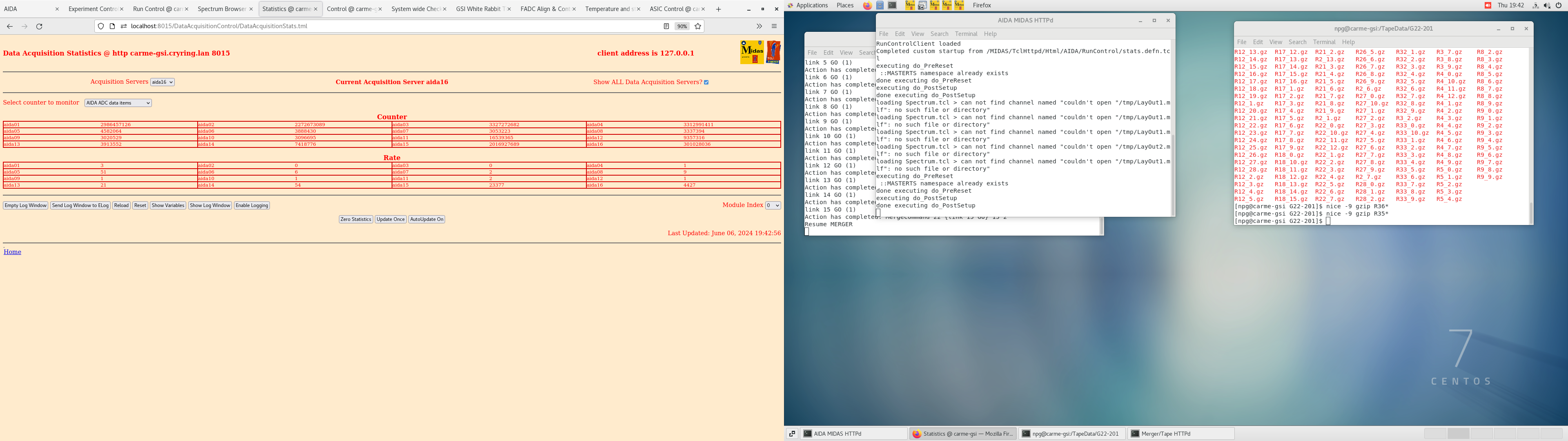Open Module Index dropdown
Screen dimensions: 1568x441
[773, 205]
